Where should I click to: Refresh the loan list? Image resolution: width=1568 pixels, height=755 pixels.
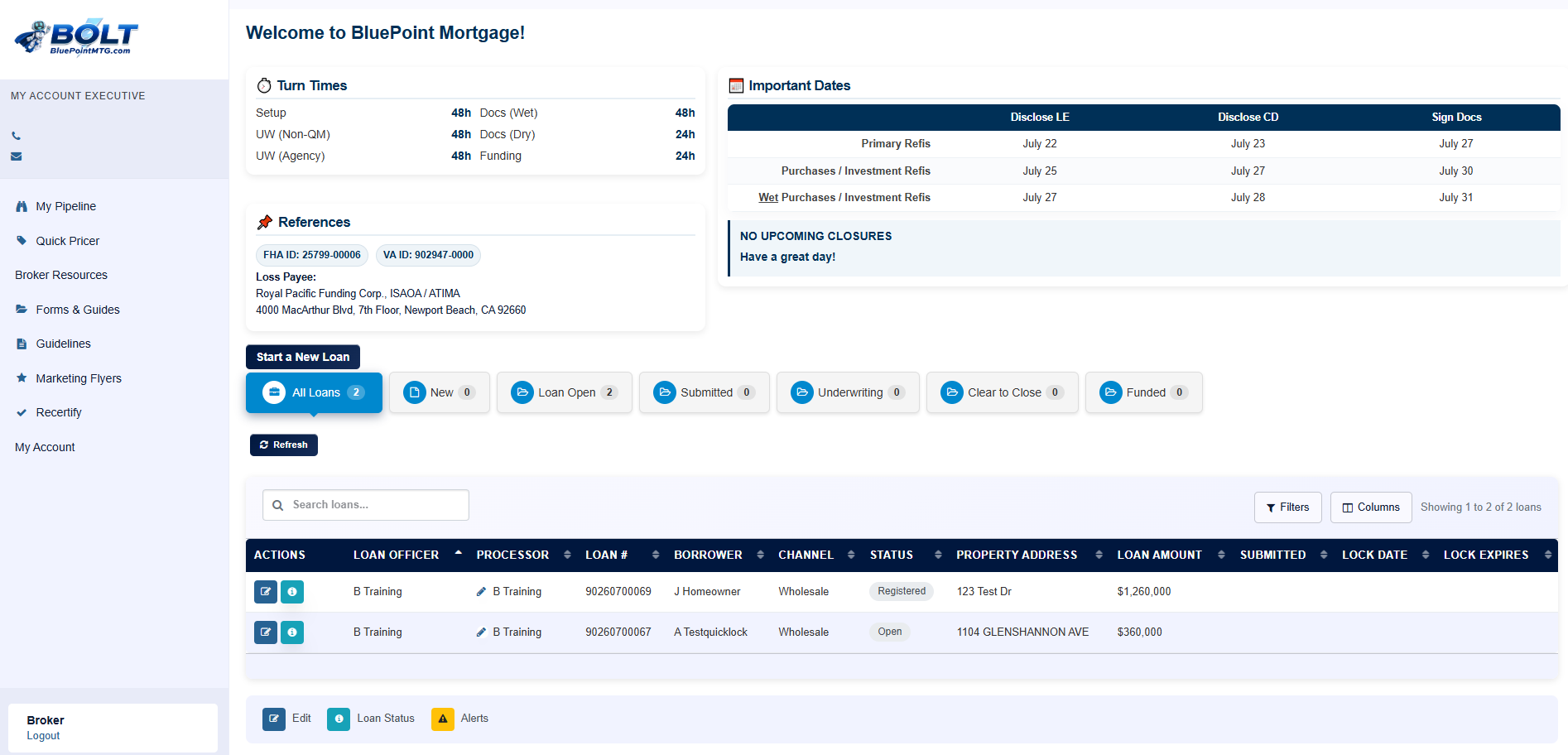(284, 445)
